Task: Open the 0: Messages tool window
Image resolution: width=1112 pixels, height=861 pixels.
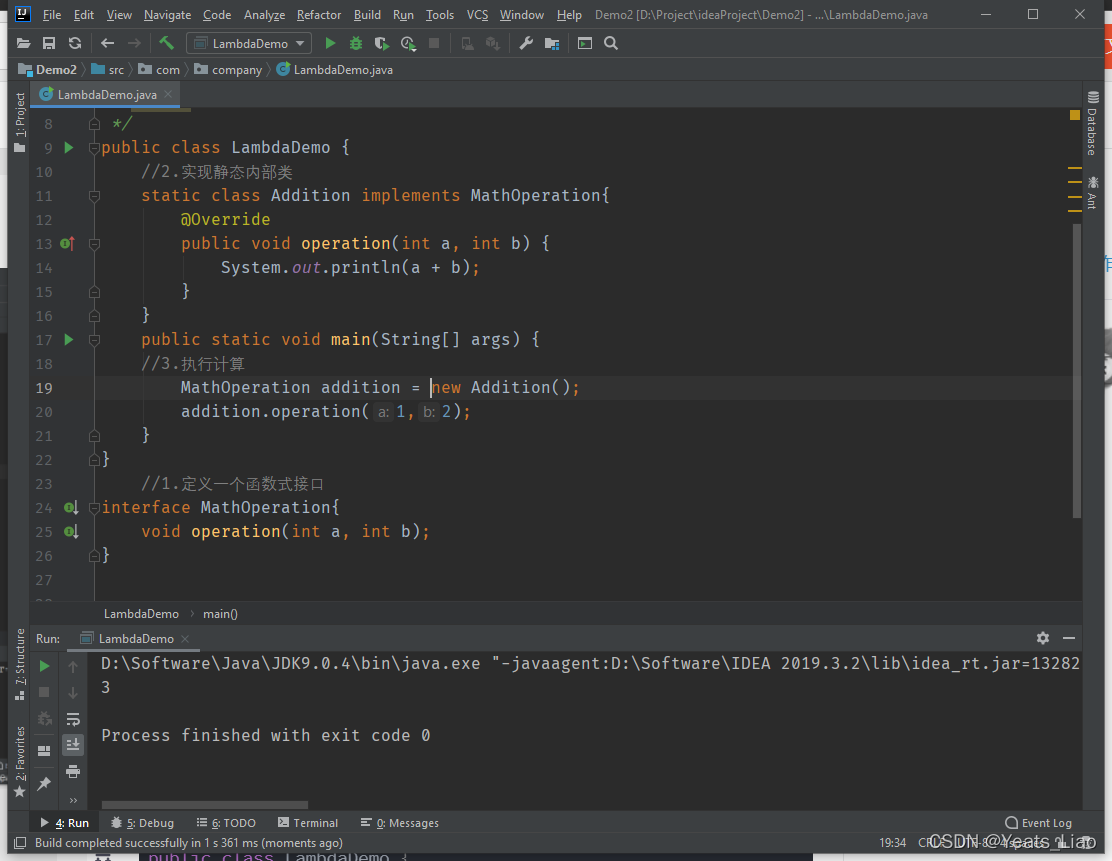Action: [400, 823]
